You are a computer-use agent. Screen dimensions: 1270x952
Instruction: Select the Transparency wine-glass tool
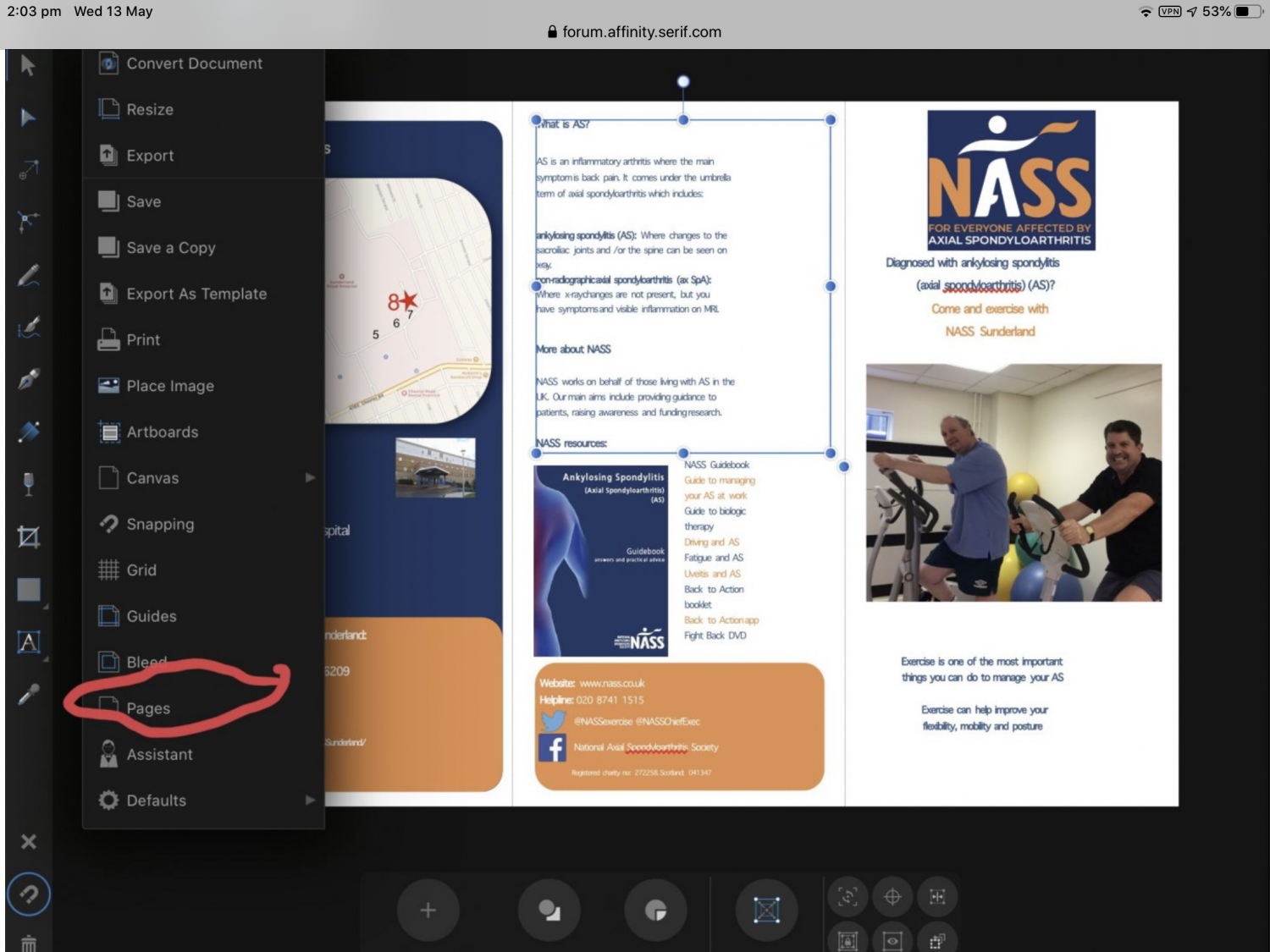pyautogui.click(x=28, y=484)
